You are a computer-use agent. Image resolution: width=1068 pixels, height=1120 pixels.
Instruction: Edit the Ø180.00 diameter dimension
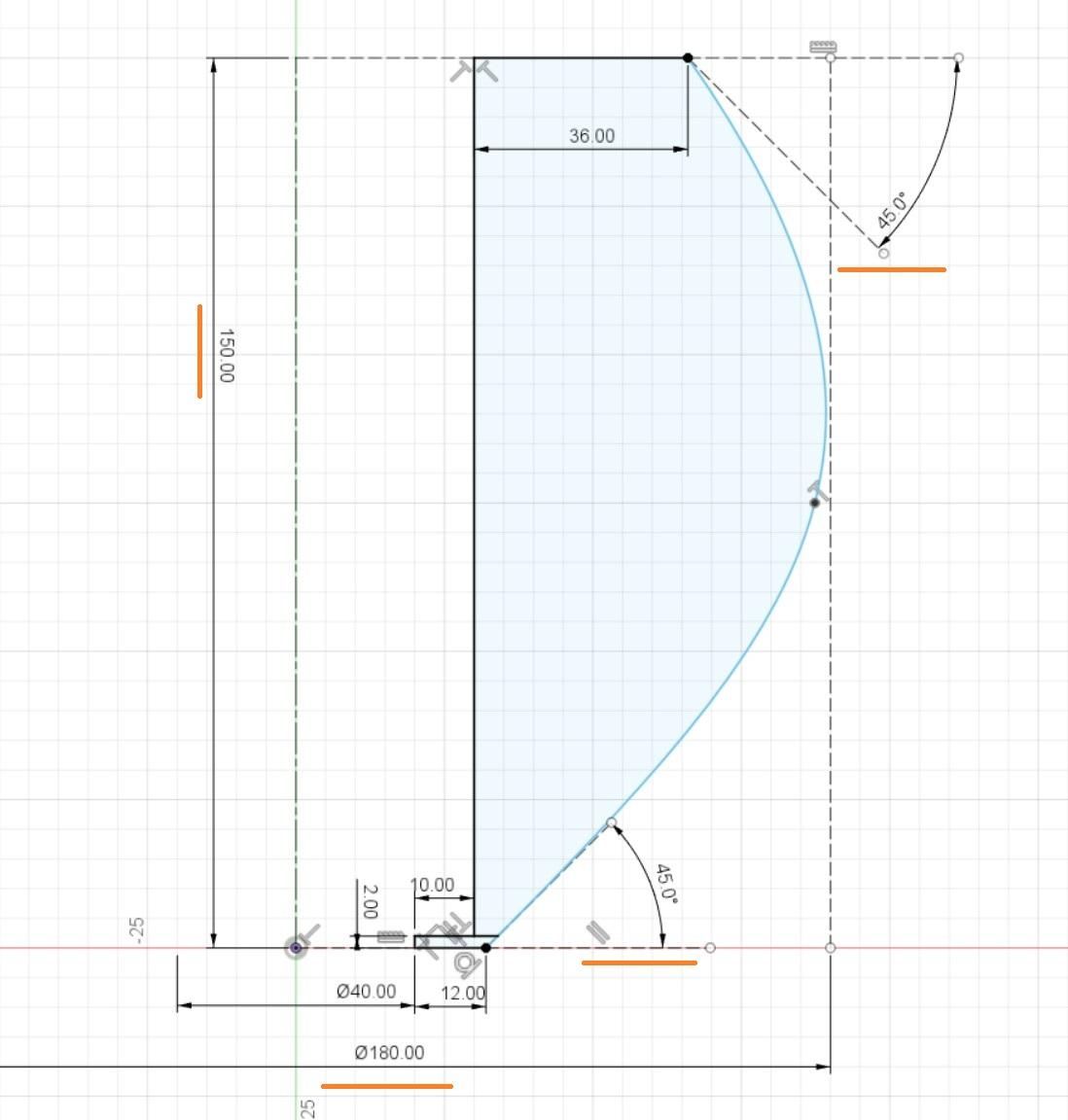tap(390, 1051)
